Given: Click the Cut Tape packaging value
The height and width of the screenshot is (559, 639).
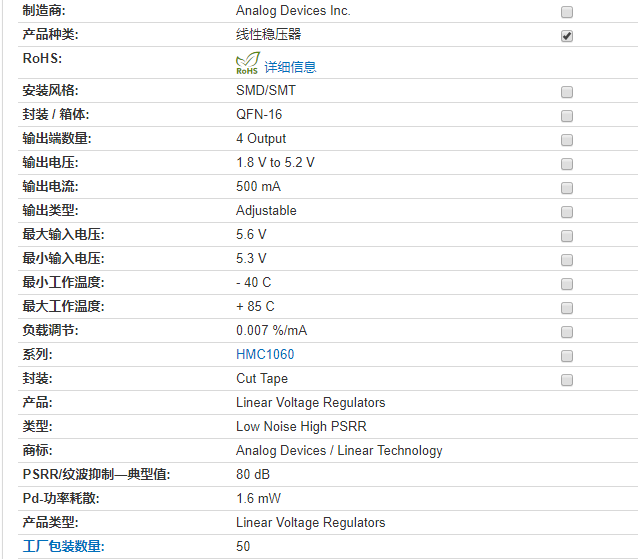Looking at the screenshot, I should [262, 379].
